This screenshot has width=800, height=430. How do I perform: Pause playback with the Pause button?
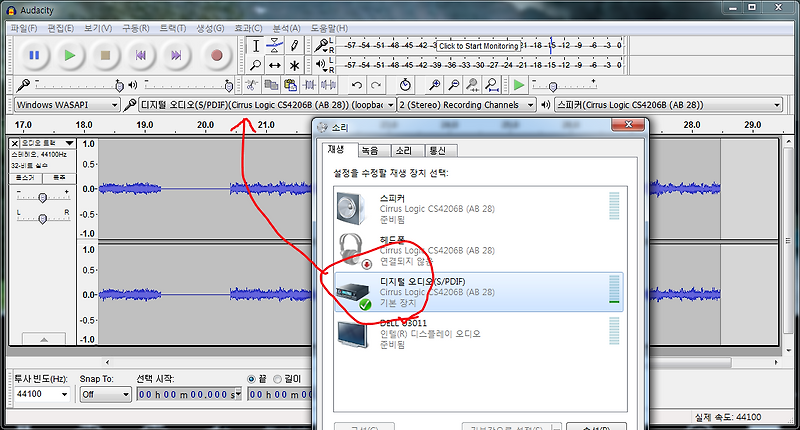(34, 55)
